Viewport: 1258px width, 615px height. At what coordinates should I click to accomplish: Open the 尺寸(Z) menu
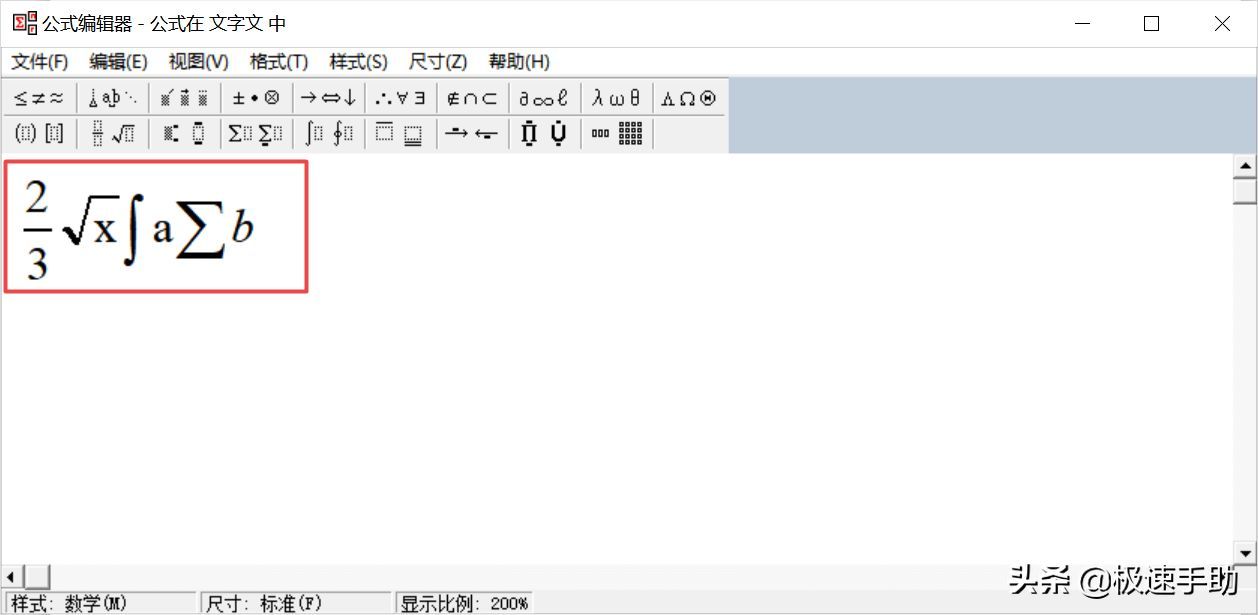pos(438,62)
